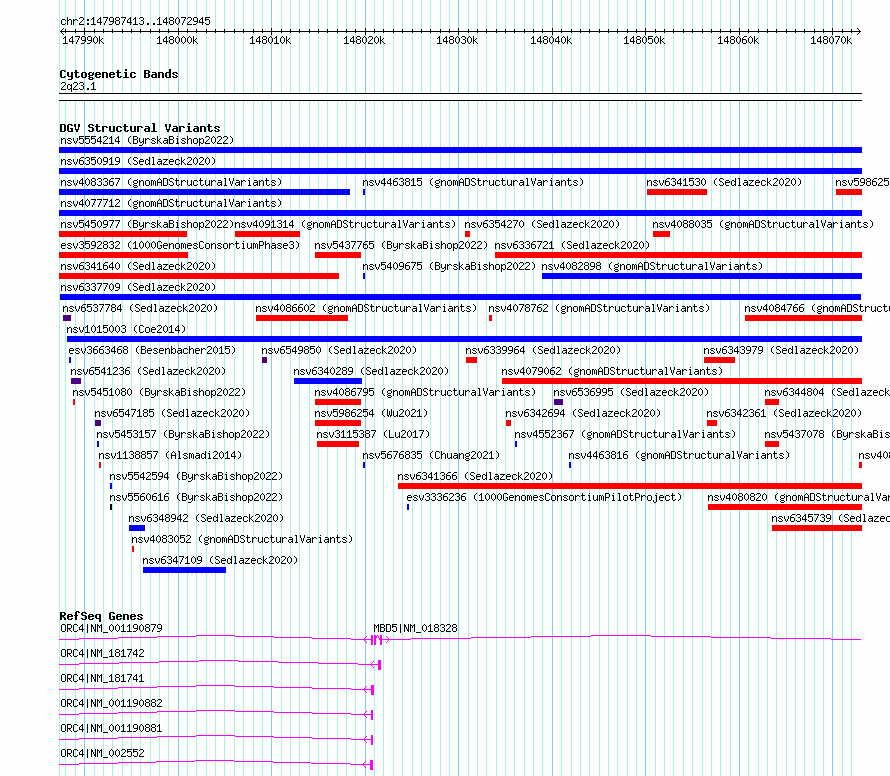The width and height of the screenshot is (890, 776).
Task: Click the blue nsv6340289 variant bar
Action: (328, 381)
